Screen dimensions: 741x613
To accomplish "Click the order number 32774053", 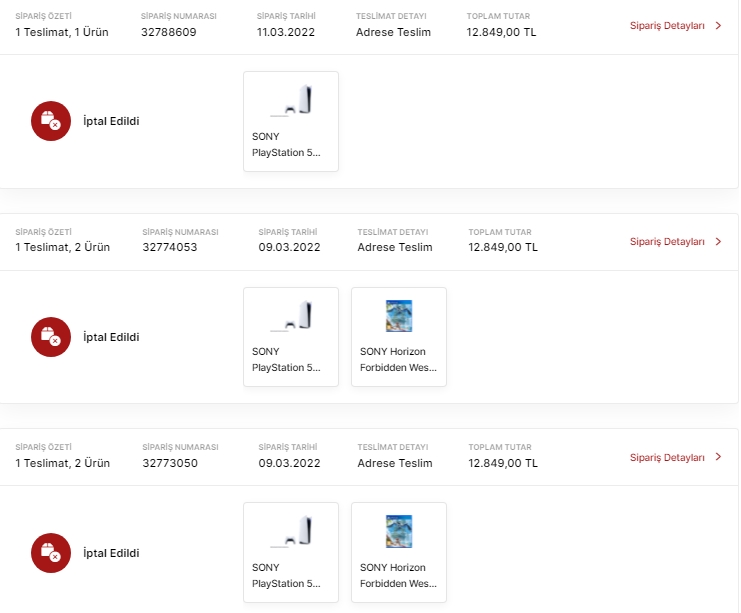I will click(x=169, y=247).
